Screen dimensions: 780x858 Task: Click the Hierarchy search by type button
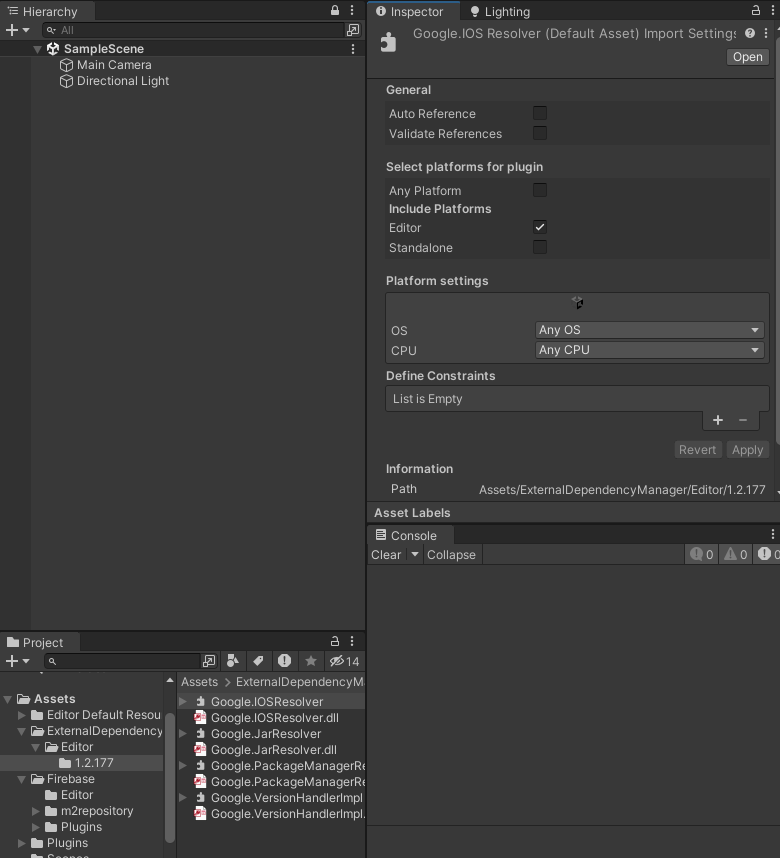click(354, 30)
